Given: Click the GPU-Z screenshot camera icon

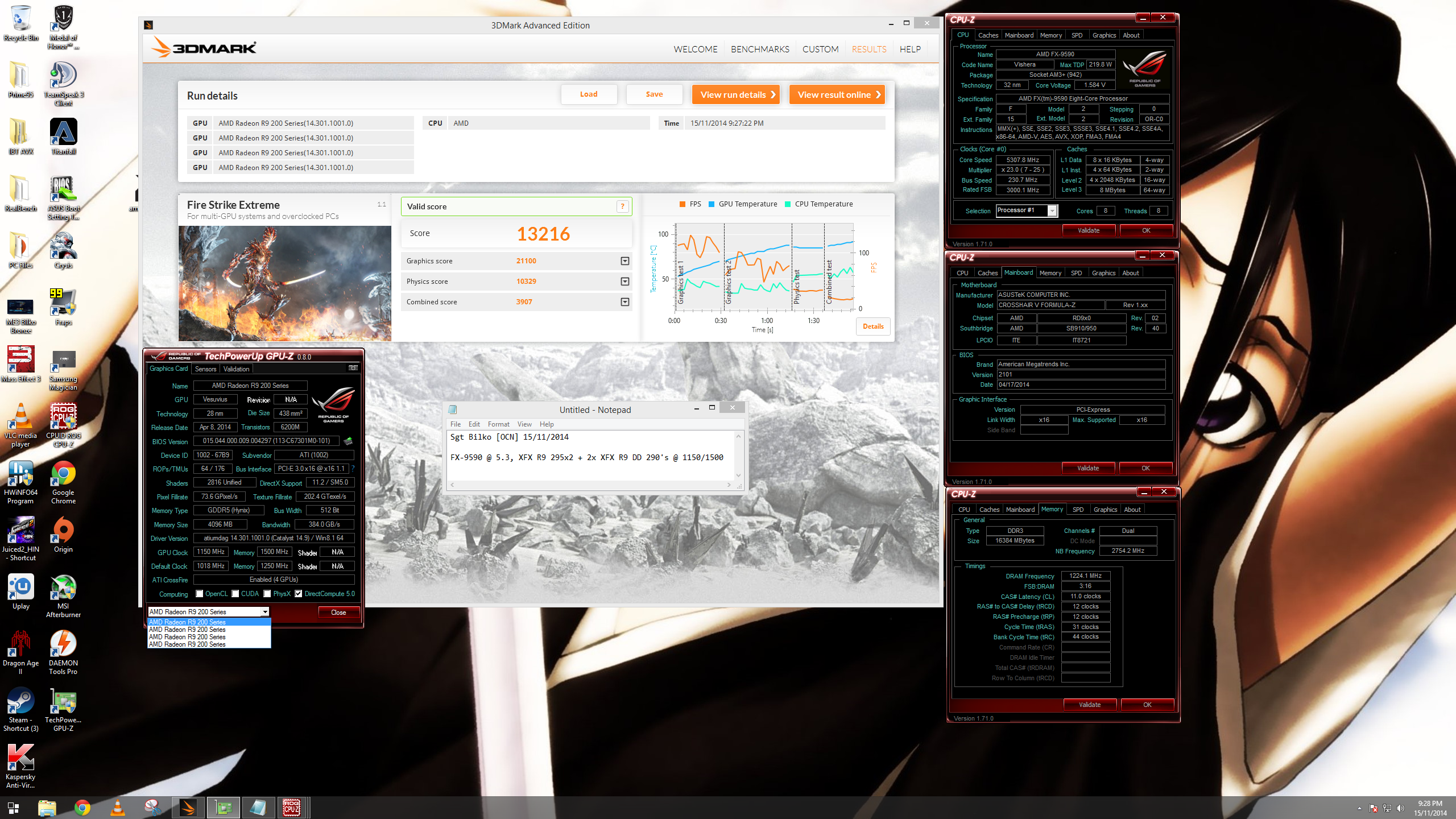Looking at the screenshot, I should pos(353,368).
